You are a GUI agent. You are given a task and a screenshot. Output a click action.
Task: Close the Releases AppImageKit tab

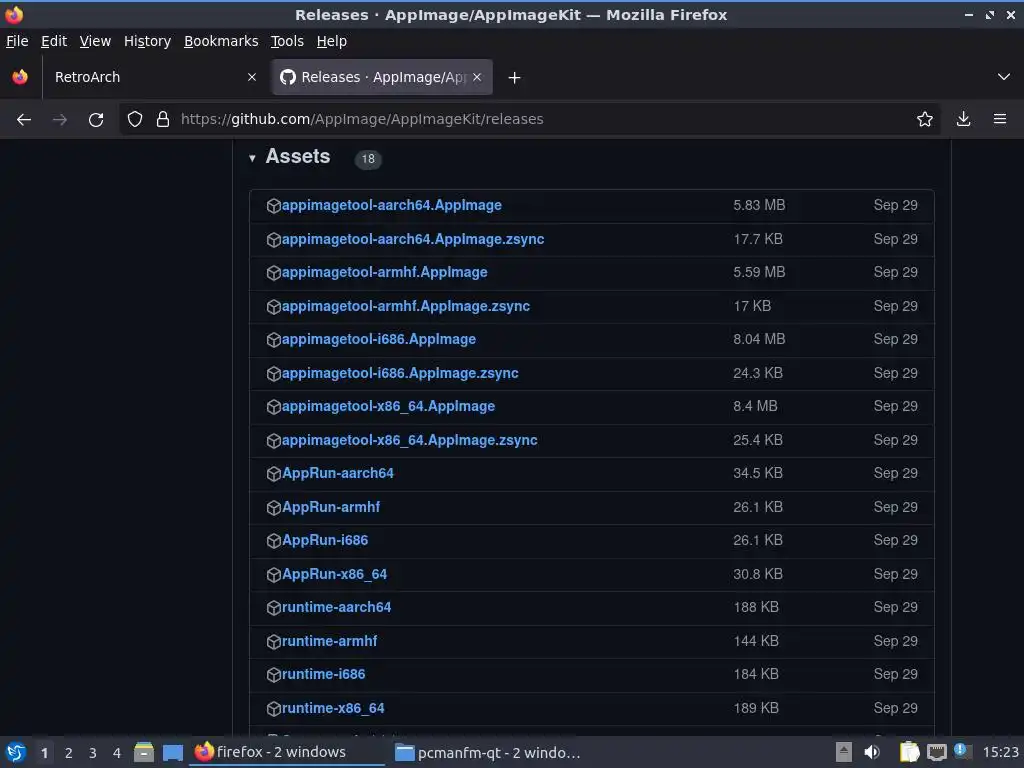[x=477, y=77]
